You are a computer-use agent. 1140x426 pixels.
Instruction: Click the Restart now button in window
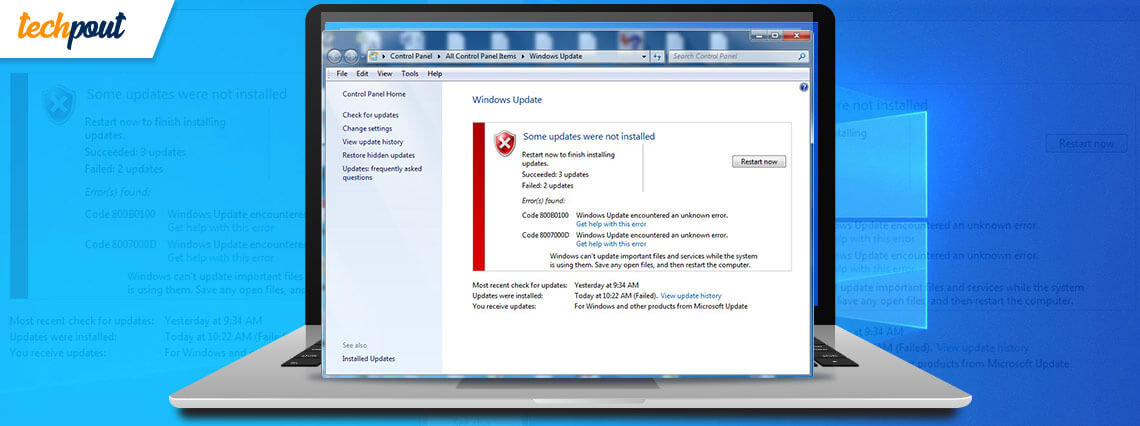click(x=759, y=161)
